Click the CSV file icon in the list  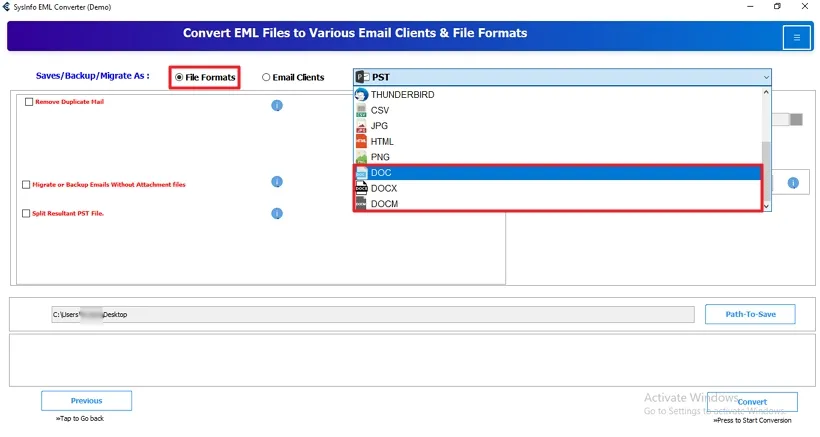click(361, 110)
